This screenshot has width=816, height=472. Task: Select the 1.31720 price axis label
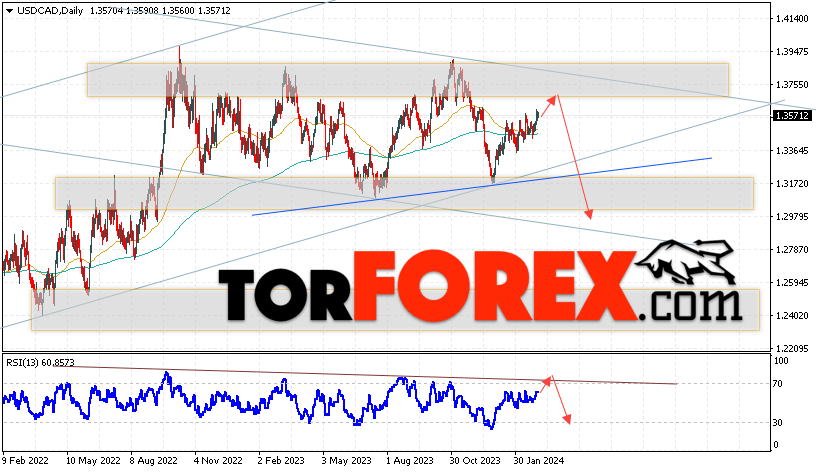click(x=792, y=184)
